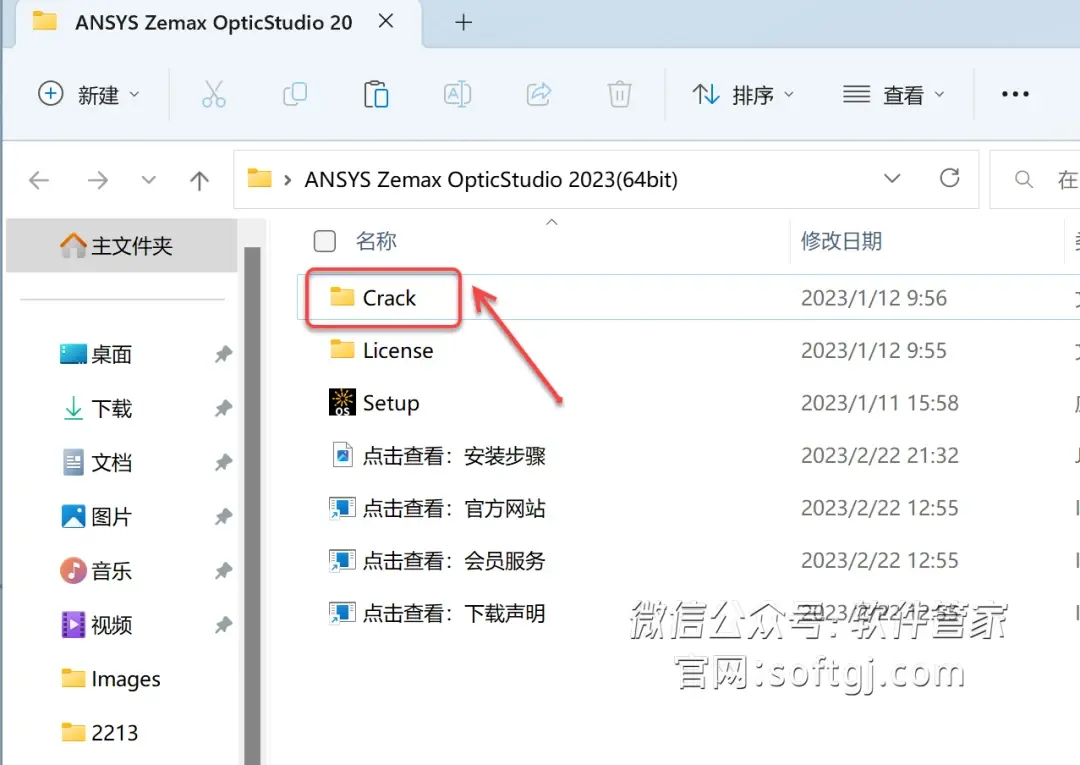Unpin 文档 with its pin icon
The height and width of the screenshot is (765, 1080).
[222, 463]
